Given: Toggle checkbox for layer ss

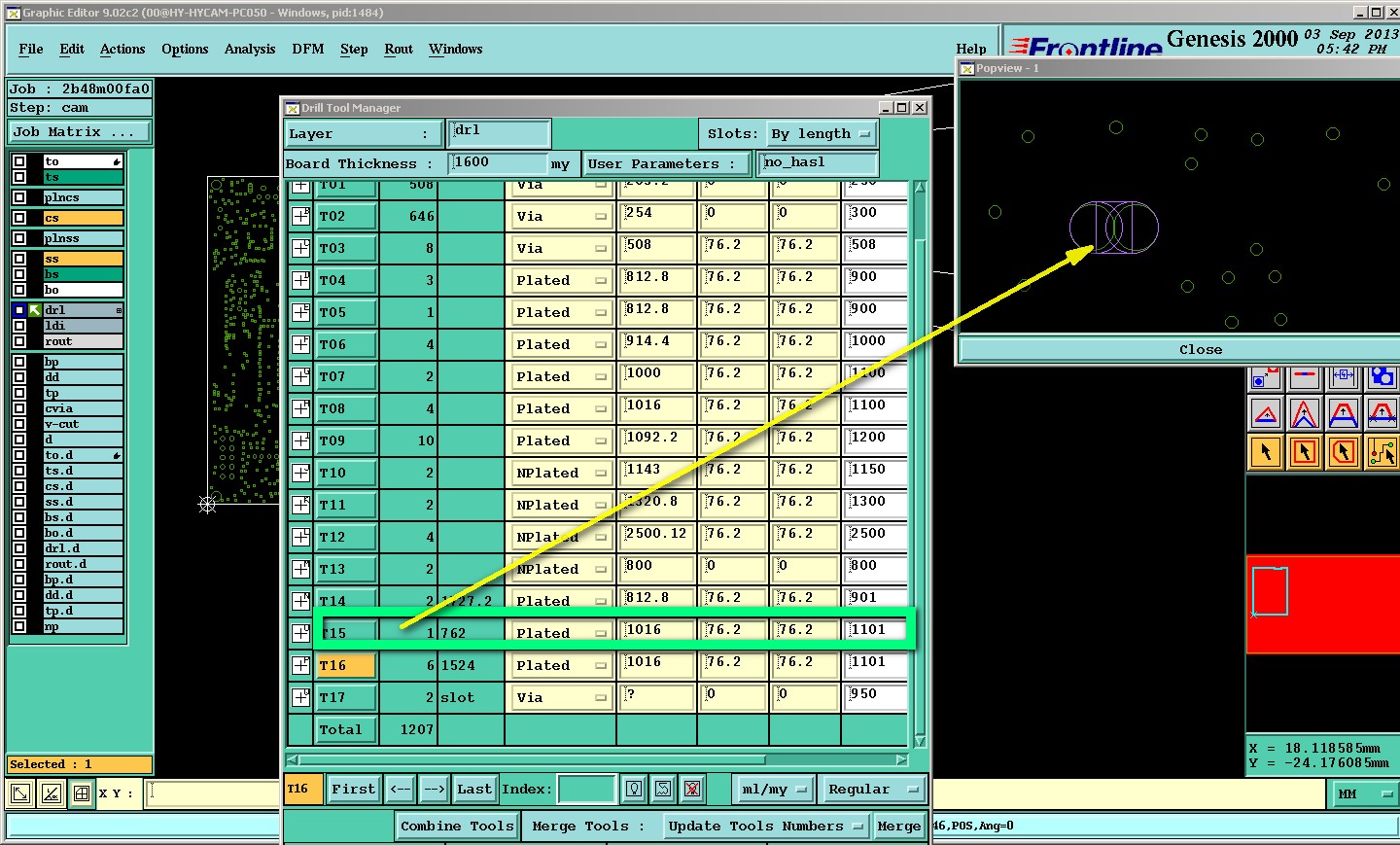Looking at the screenshot, I should pos(19,259).
